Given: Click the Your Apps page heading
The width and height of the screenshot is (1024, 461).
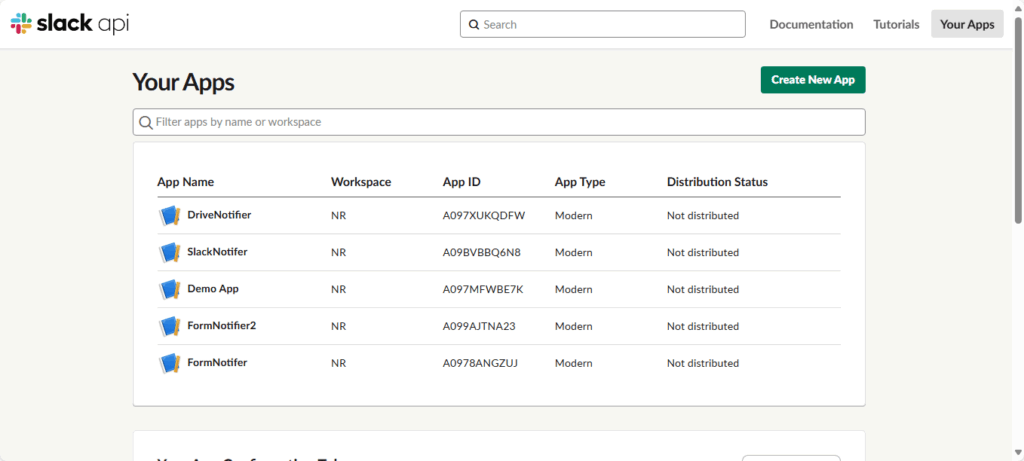Looking at the screenshot, I should pos(184,82).
